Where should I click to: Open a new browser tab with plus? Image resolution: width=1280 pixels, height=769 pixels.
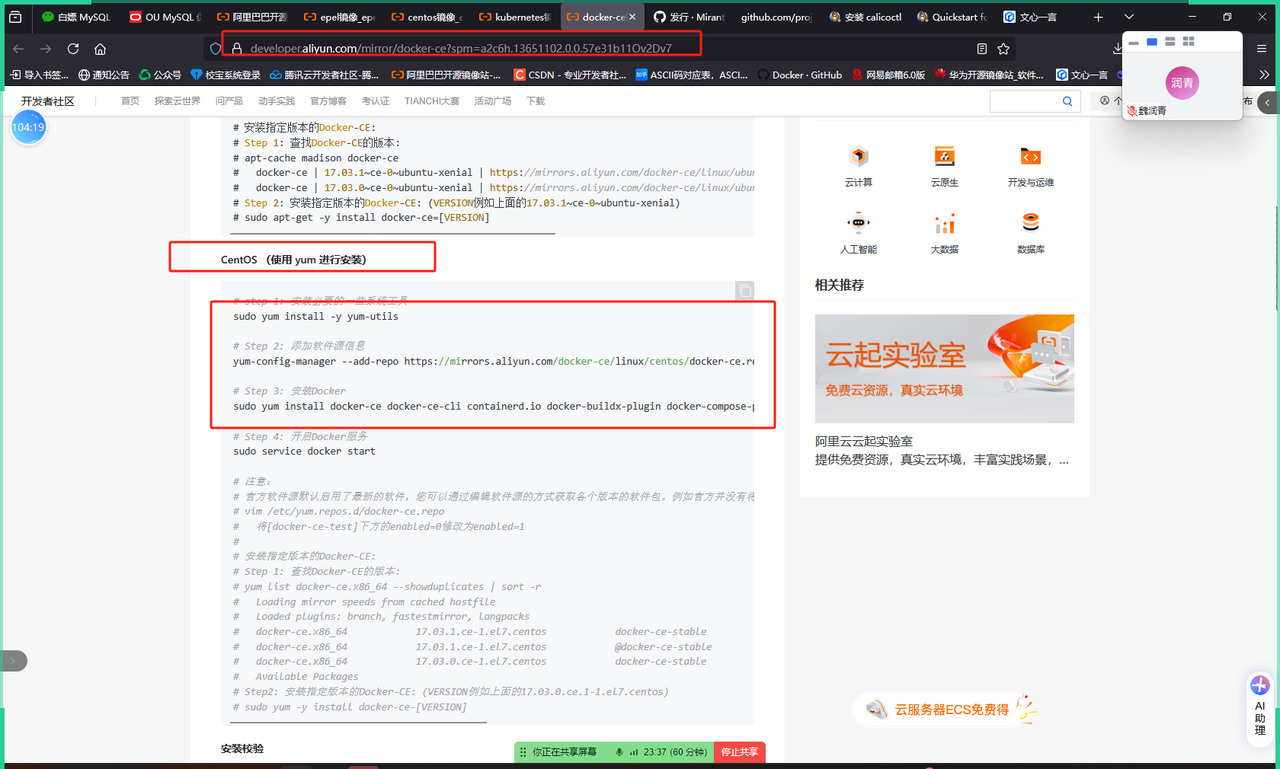click(1098, 17)
